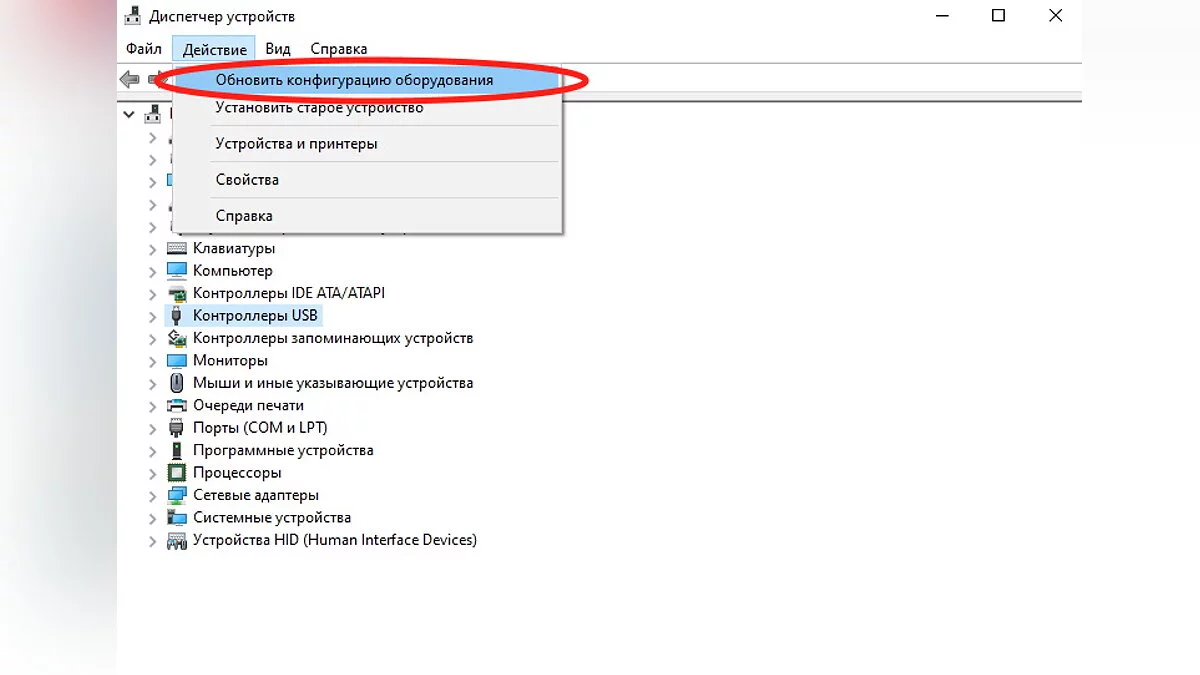The height and width of the screenshot is (675, 1200).
Task: Expand the Контроллеры IDE ATA/ATAPI node
Action: pyautogui.click(x=153, y=293)
